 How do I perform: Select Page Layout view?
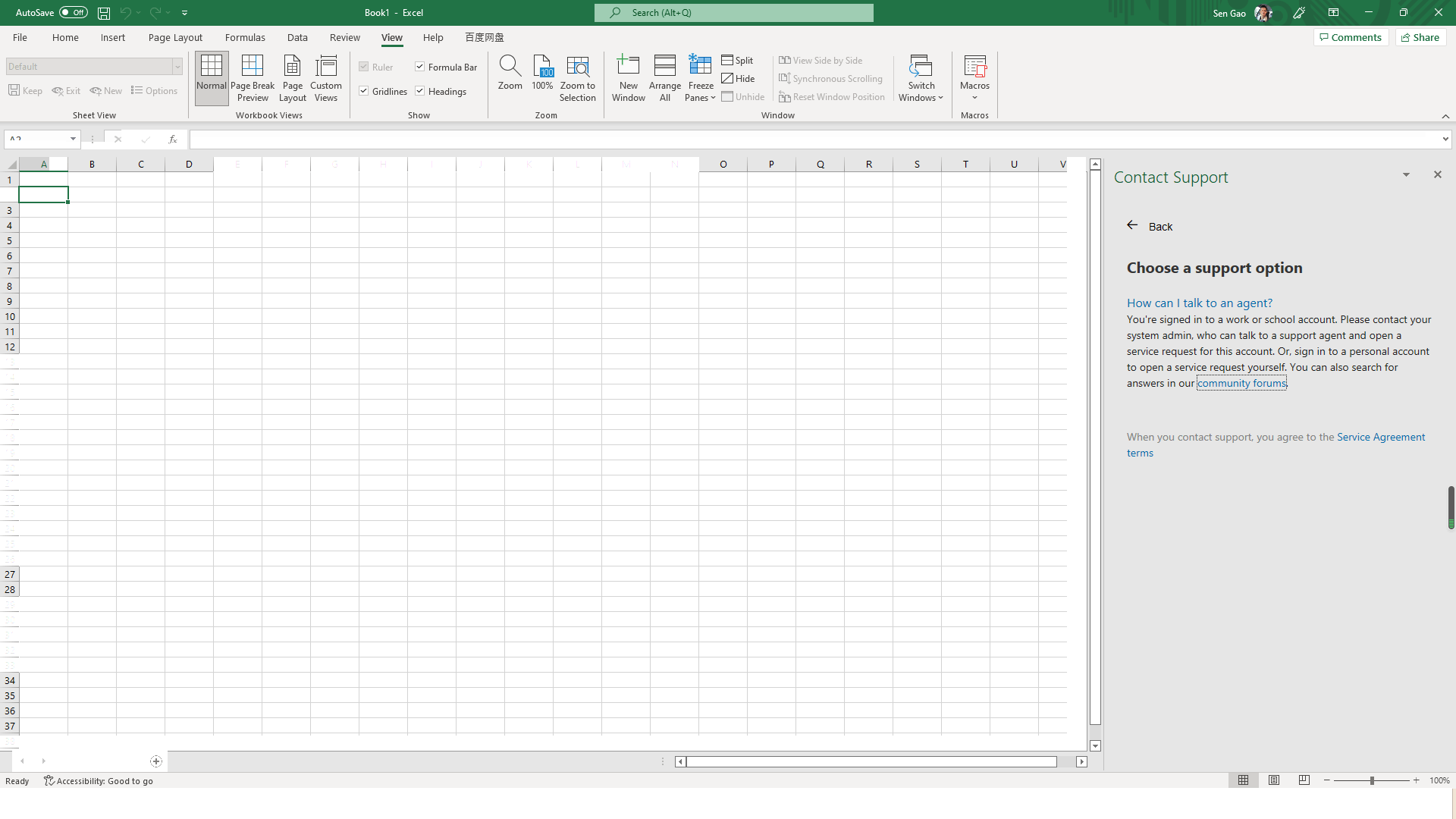[x=292, y=78]
